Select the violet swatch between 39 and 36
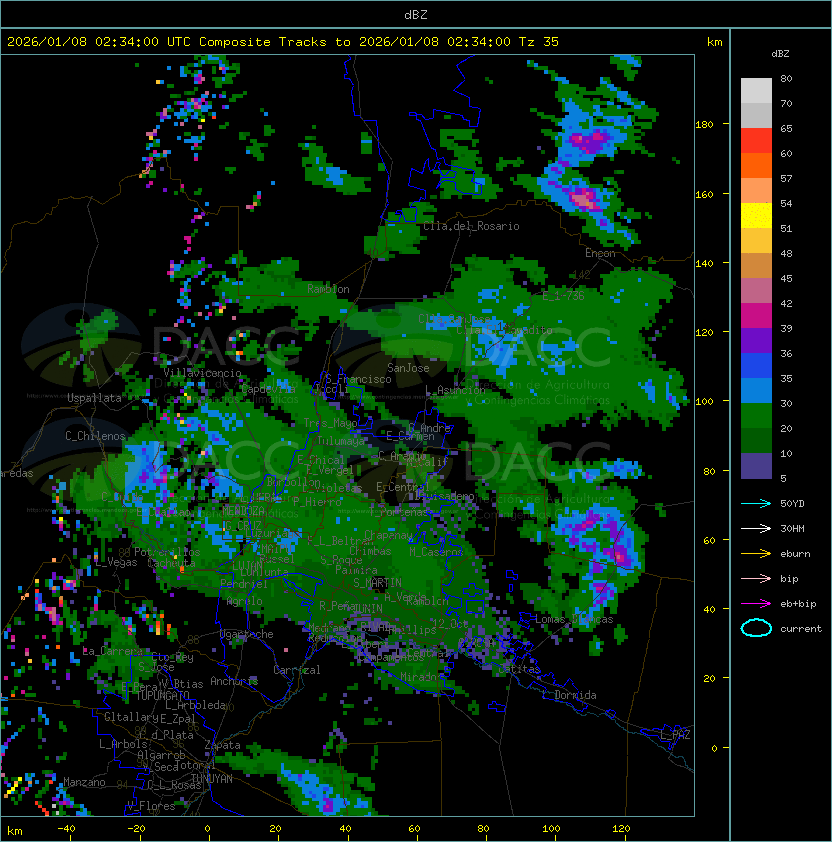This screenshot has width=832, height=842. pos(756,340)
